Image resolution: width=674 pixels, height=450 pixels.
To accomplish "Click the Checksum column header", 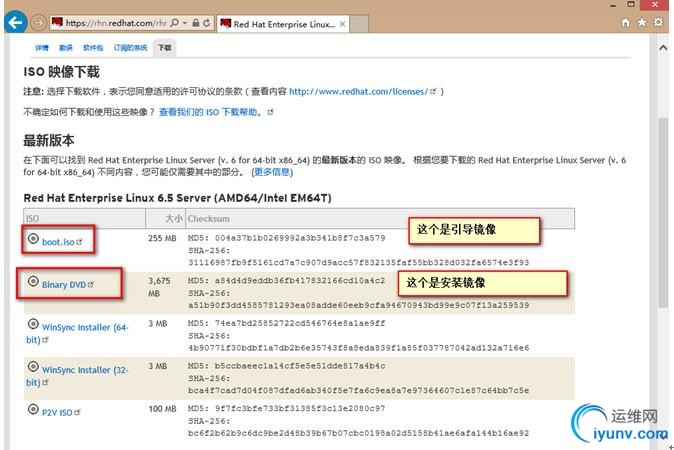I will (380, 219).
